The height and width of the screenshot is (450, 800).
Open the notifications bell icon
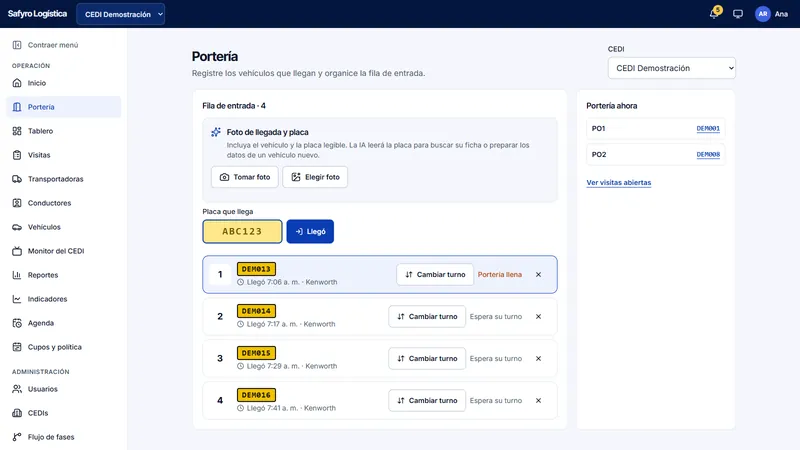[714, 14]
